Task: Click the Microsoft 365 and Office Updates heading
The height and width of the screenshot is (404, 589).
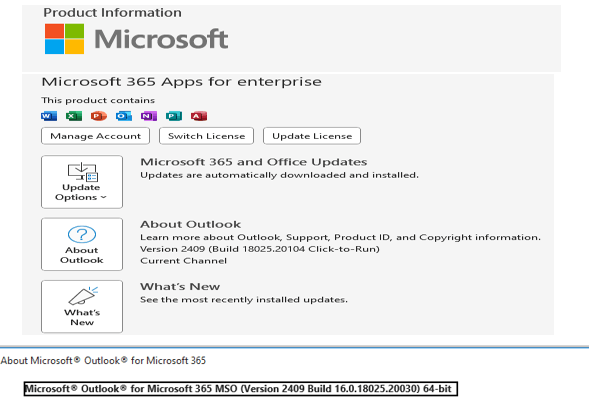Action: pos(254,162)
